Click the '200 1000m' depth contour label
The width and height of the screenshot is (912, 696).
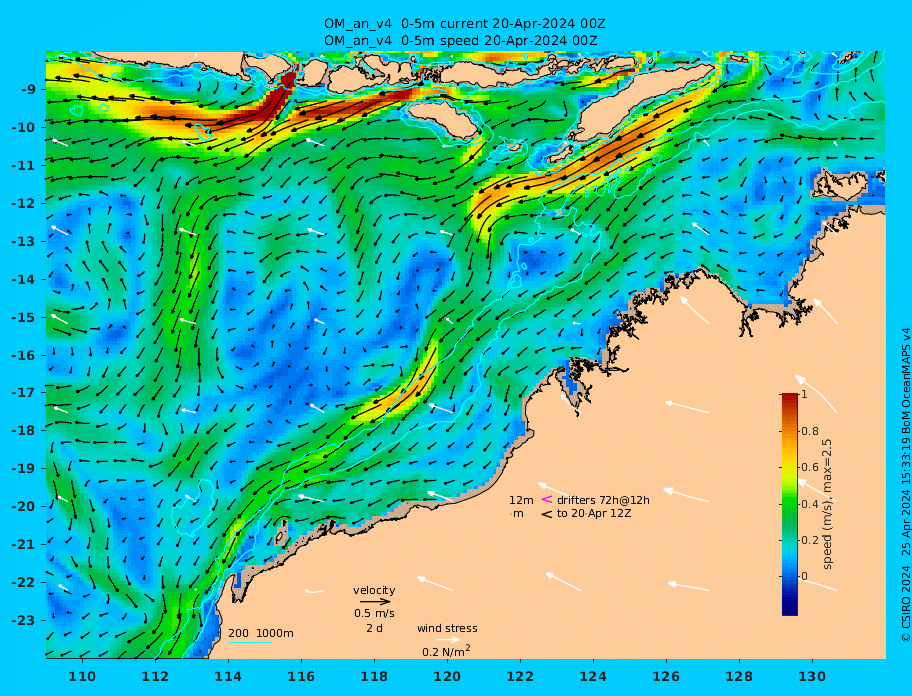coord(261,633)
